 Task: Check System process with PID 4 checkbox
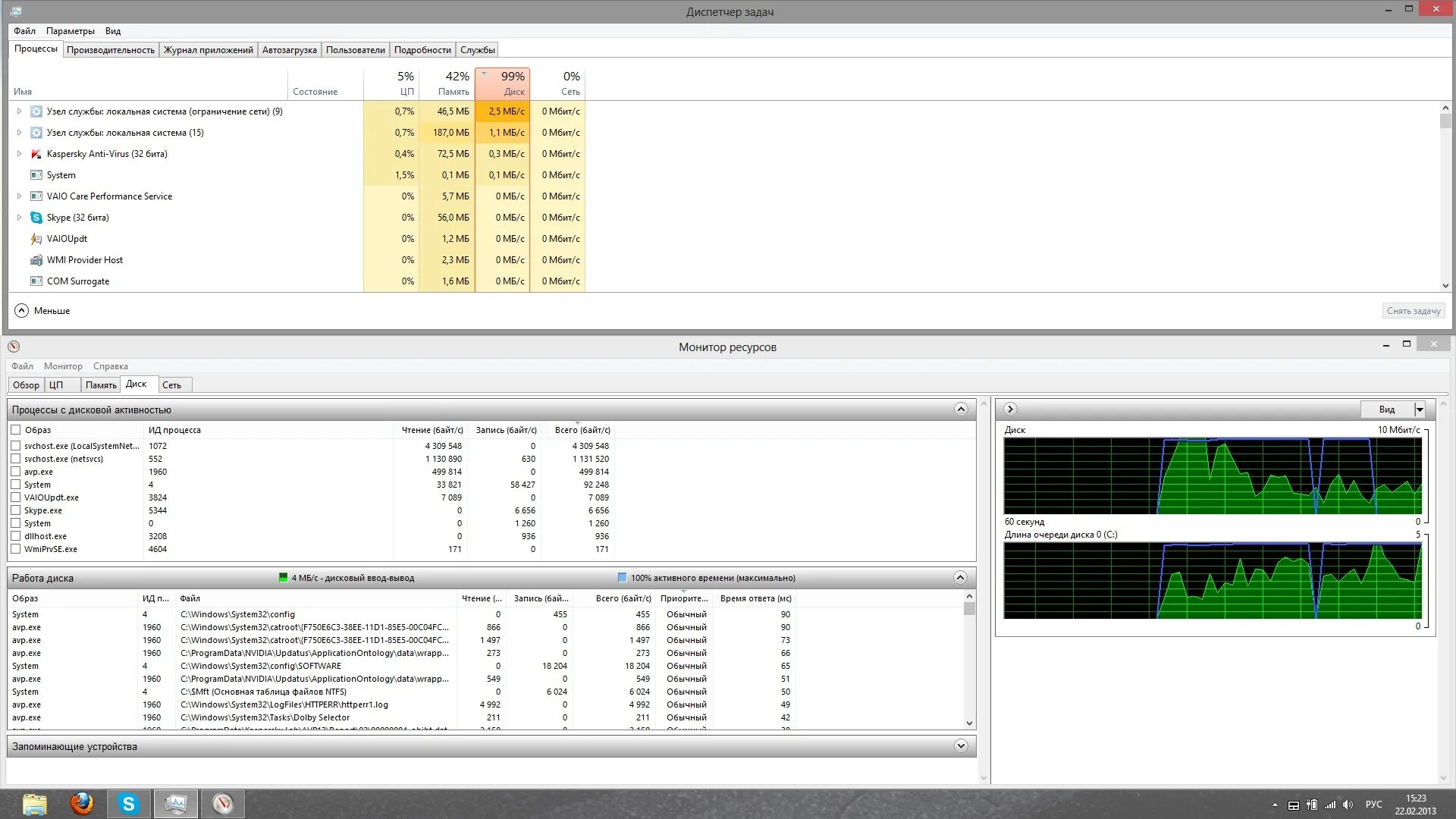(x=15, y=485)
